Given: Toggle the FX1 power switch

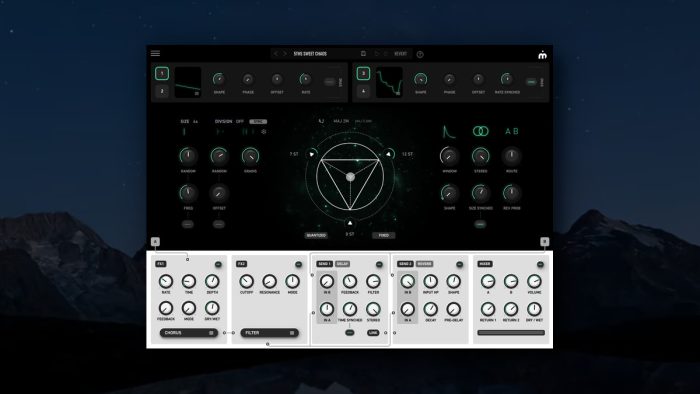Looking at the screenshot, I should 218,264.
